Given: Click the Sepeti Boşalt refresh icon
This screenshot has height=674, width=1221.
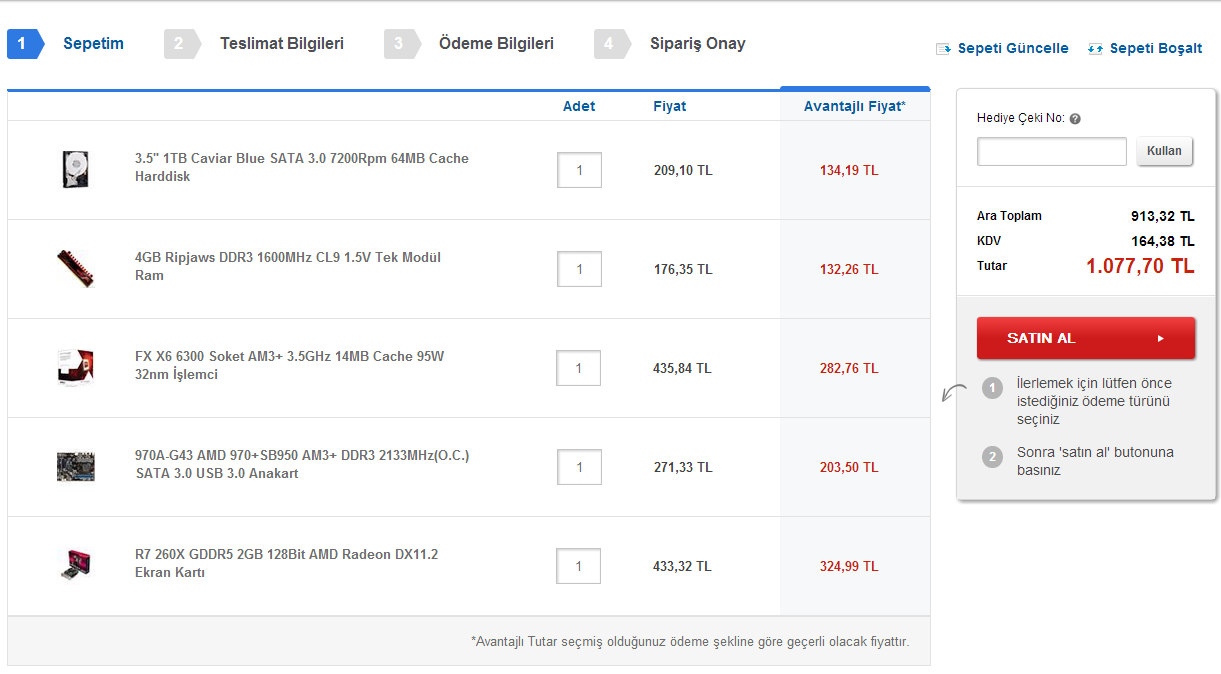Looking at the screenshot, I should click(1095, 49).
